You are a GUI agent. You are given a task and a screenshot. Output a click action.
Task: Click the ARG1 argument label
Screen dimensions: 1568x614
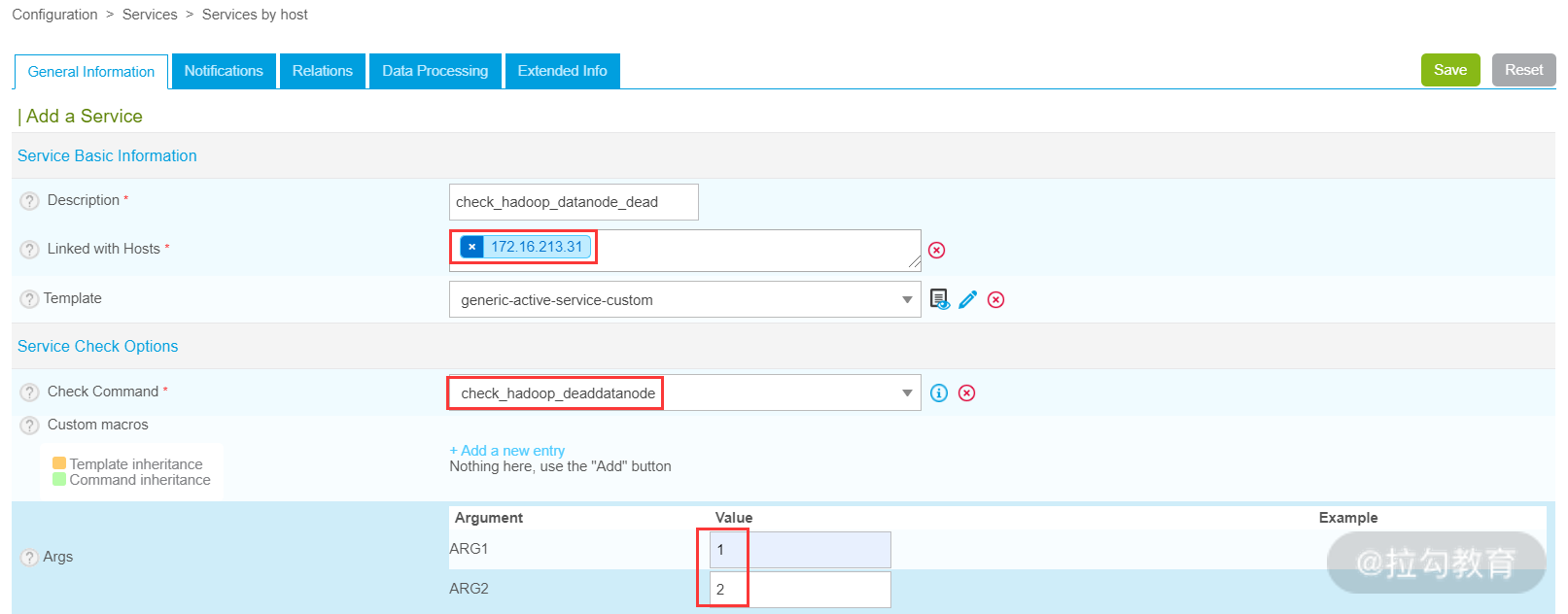click(469, 549)
